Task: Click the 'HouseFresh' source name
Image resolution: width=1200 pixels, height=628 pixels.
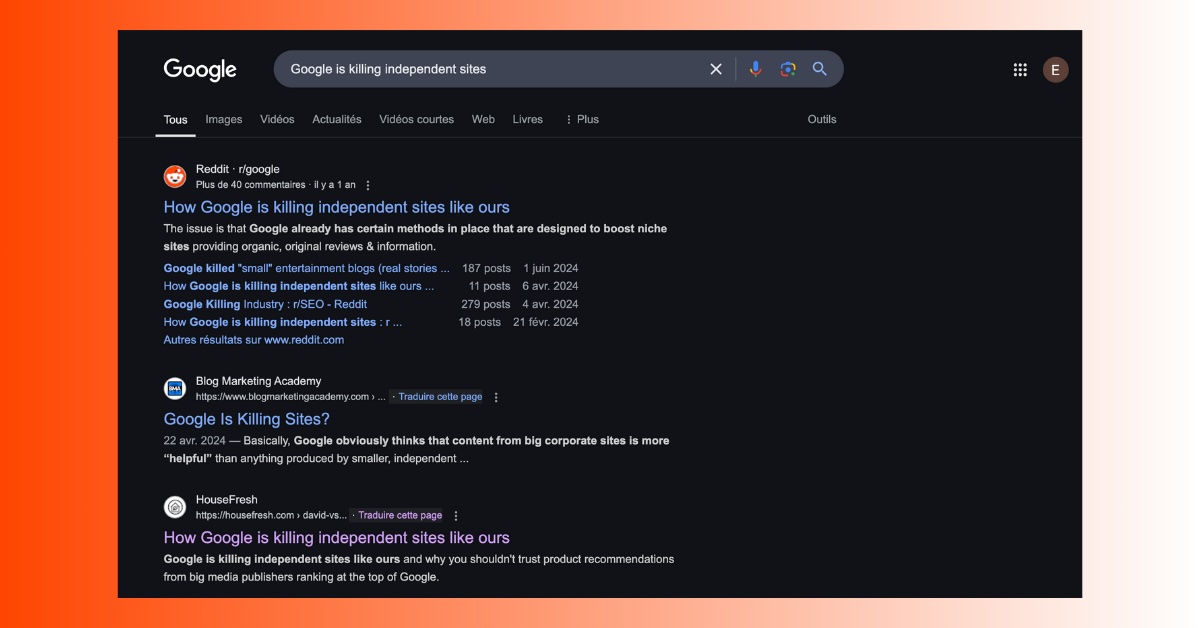Action: [227, 500]
